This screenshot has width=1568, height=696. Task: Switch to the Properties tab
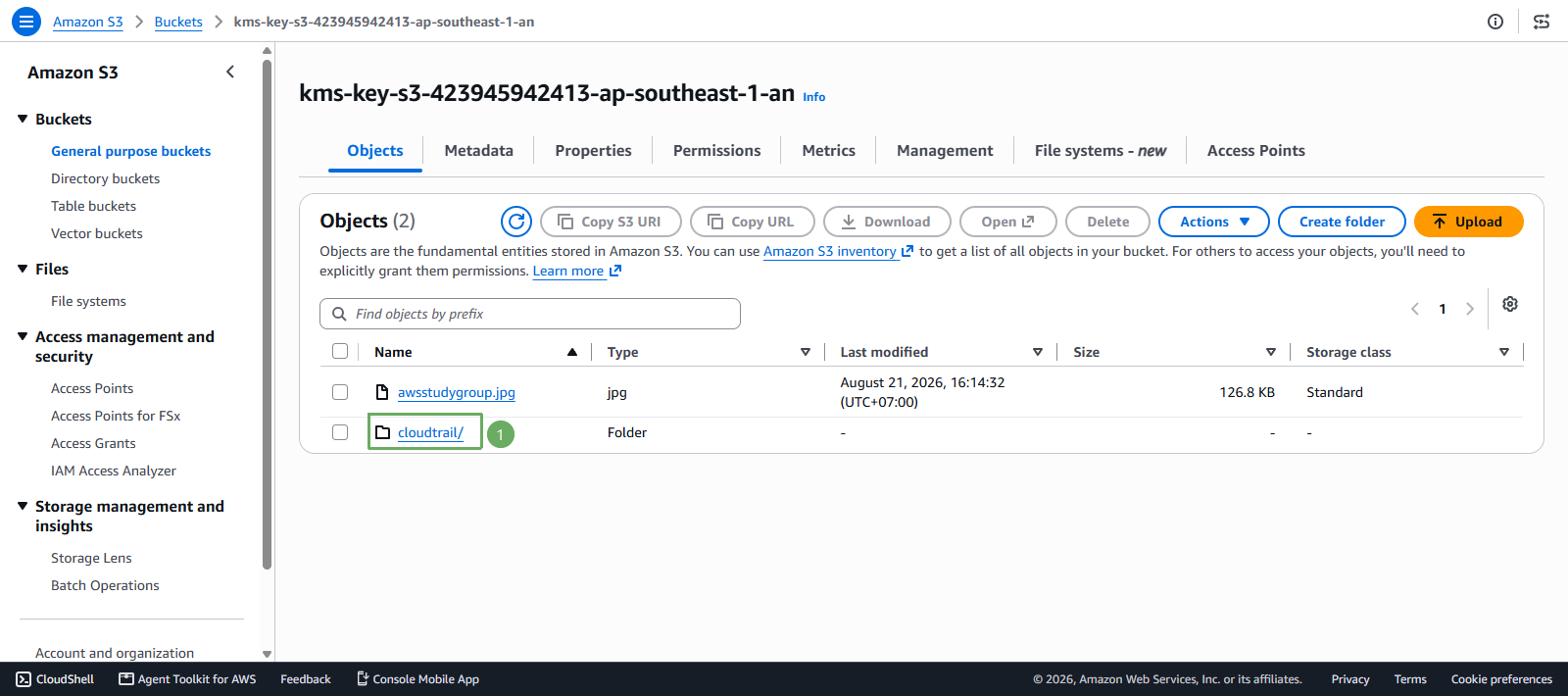(x=594, y=151)
